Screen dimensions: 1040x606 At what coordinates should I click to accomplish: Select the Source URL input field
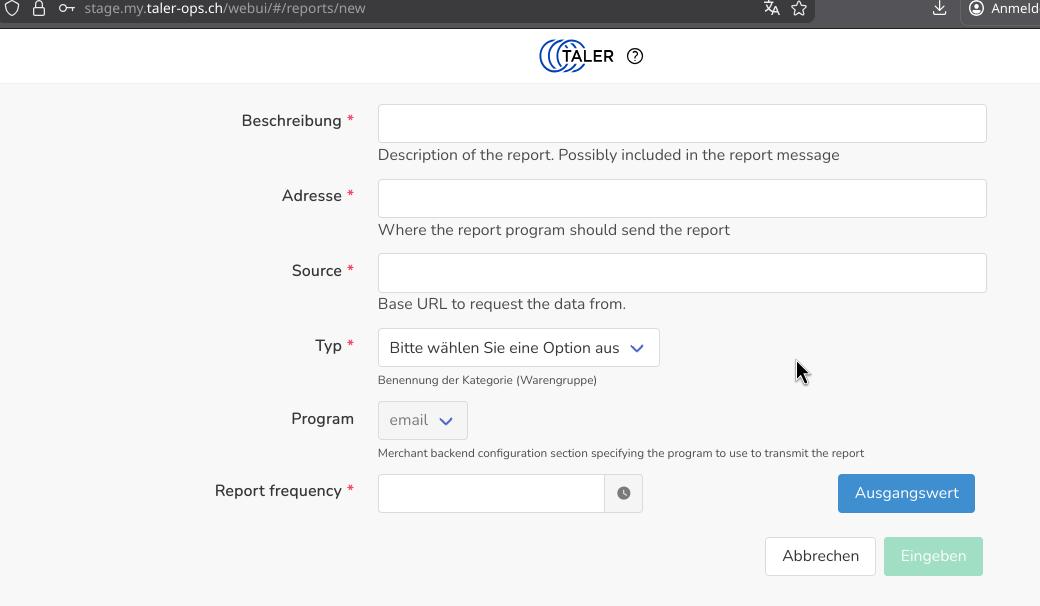coord(682,273)
